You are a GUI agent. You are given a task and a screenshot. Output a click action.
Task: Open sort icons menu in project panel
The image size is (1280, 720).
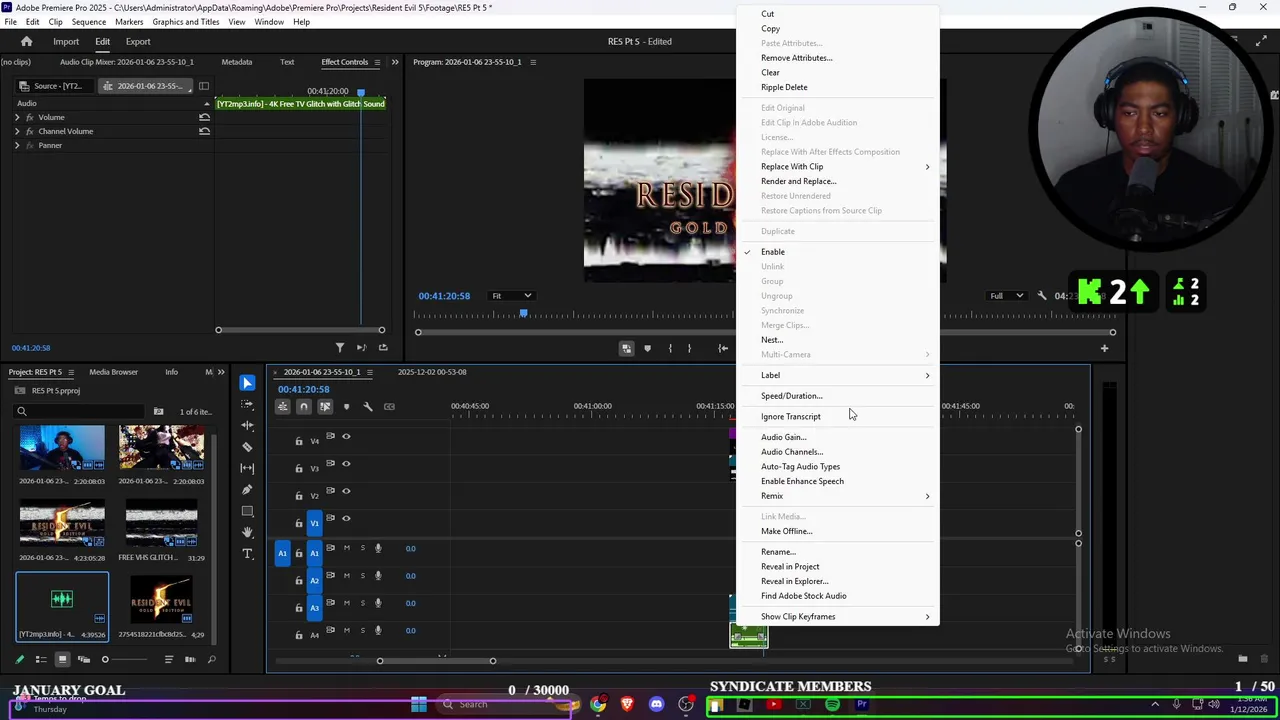[168, 659]
